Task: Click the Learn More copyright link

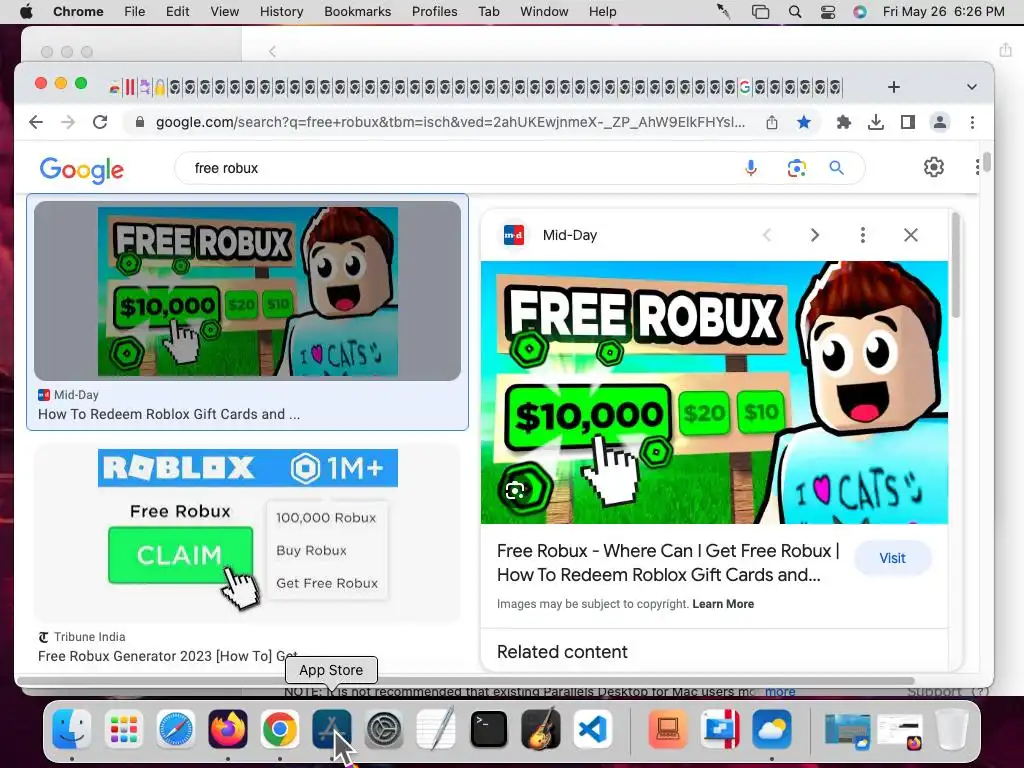Action: point(723,604)
